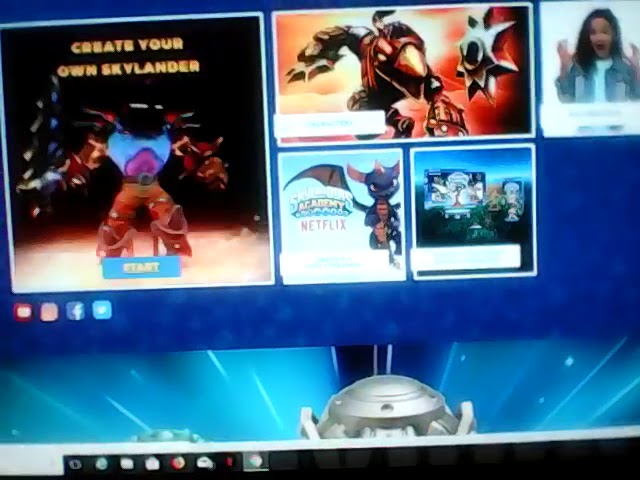The image size is (640, 480).
Task: Click the teal round taskbar icon
Action: pos(101,463)
